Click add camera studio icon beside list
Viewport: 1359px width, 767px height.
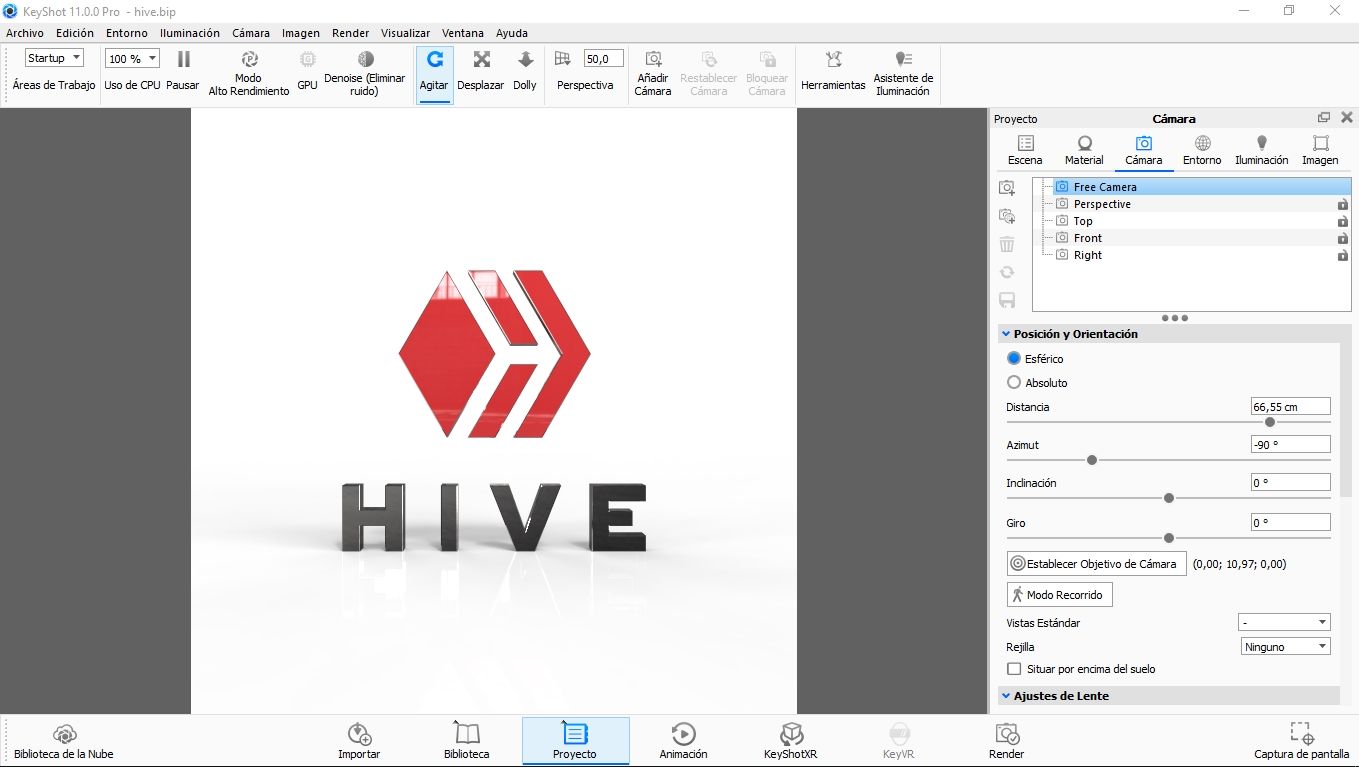click(x=1007, y=216)
